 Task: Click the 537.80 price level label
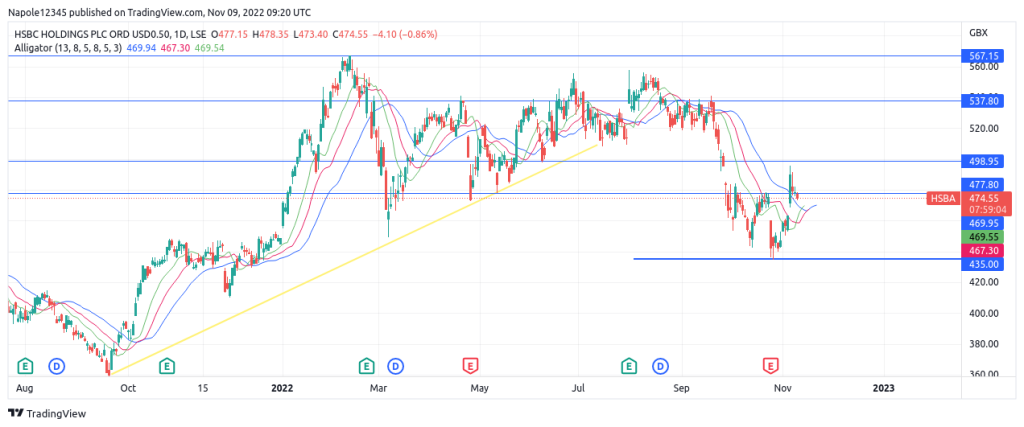click(x=985, y=101)
